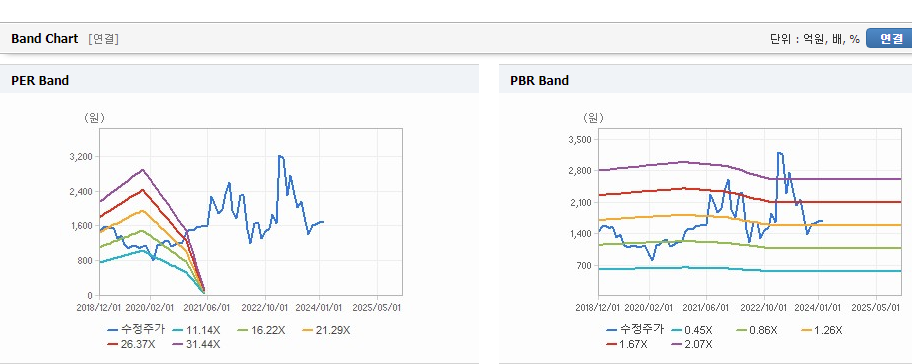The image size is (912, 364).
Task: Toggle 수정주가 series in PER Band legend
Action: pyautogui.click(x=136, y=330)
